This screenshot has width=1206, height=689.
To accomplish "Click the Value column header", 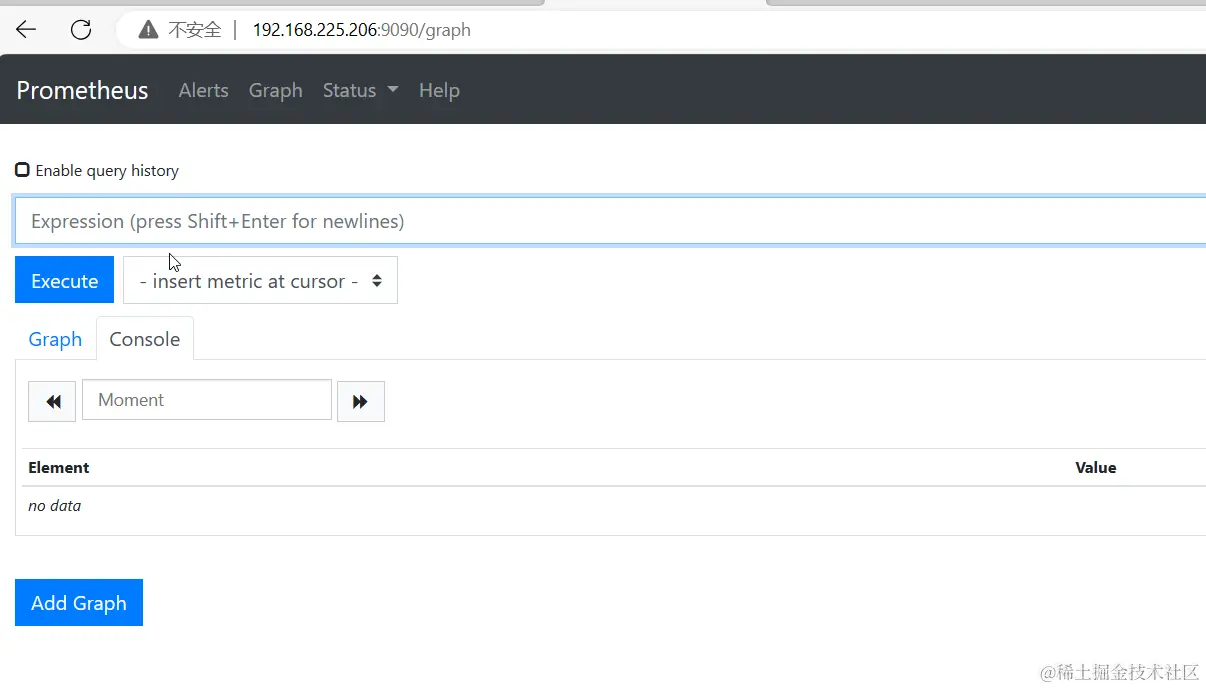I will (x=1096, y=467).
